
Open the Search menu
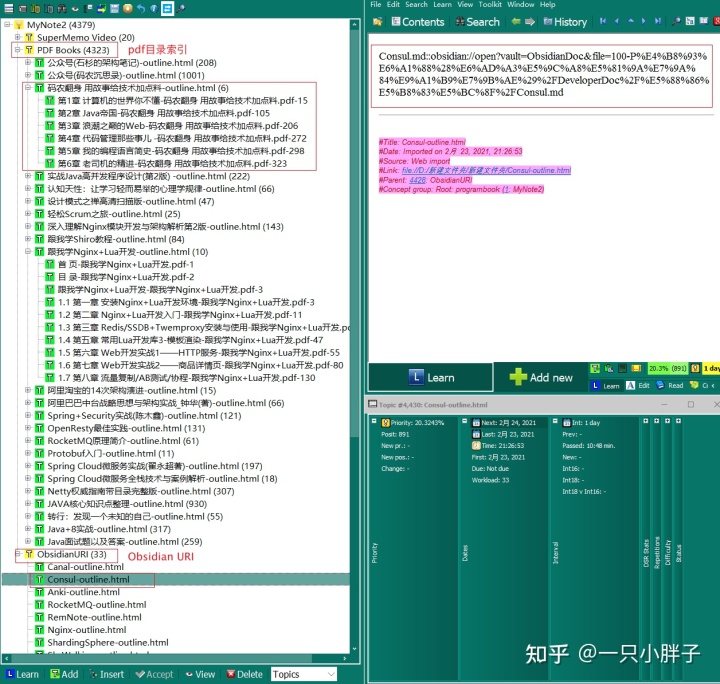(416, 5)
